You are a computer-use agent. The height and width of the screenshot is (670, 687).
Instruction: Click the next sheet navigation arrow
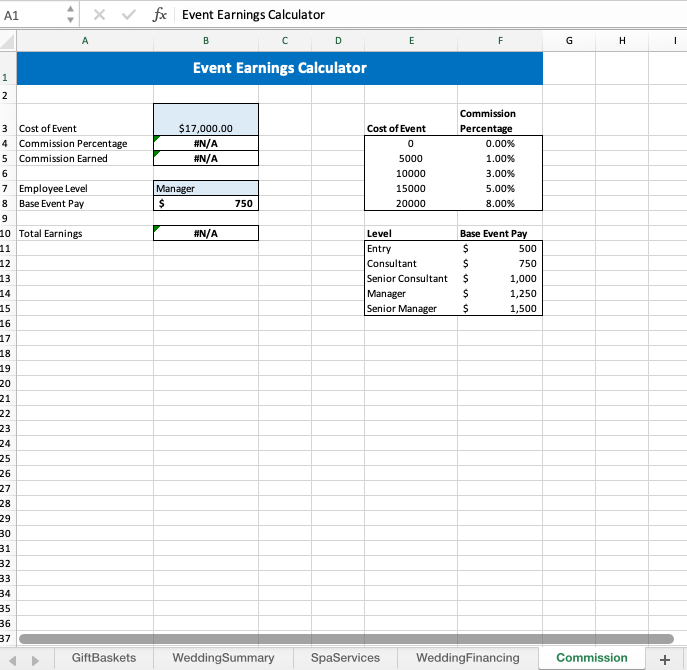(35, 660)
